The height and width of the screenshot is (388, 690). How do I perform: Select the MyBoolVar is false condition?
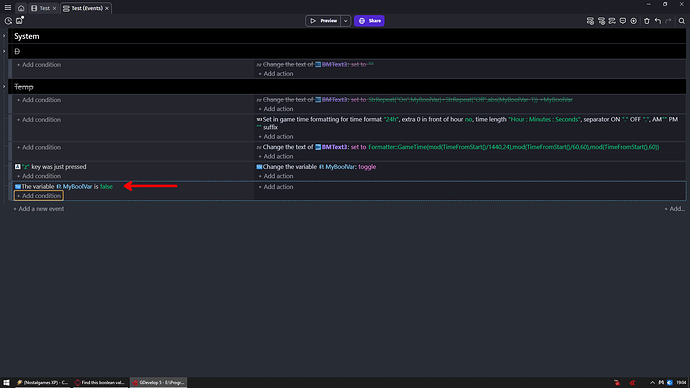pos(64,187)
